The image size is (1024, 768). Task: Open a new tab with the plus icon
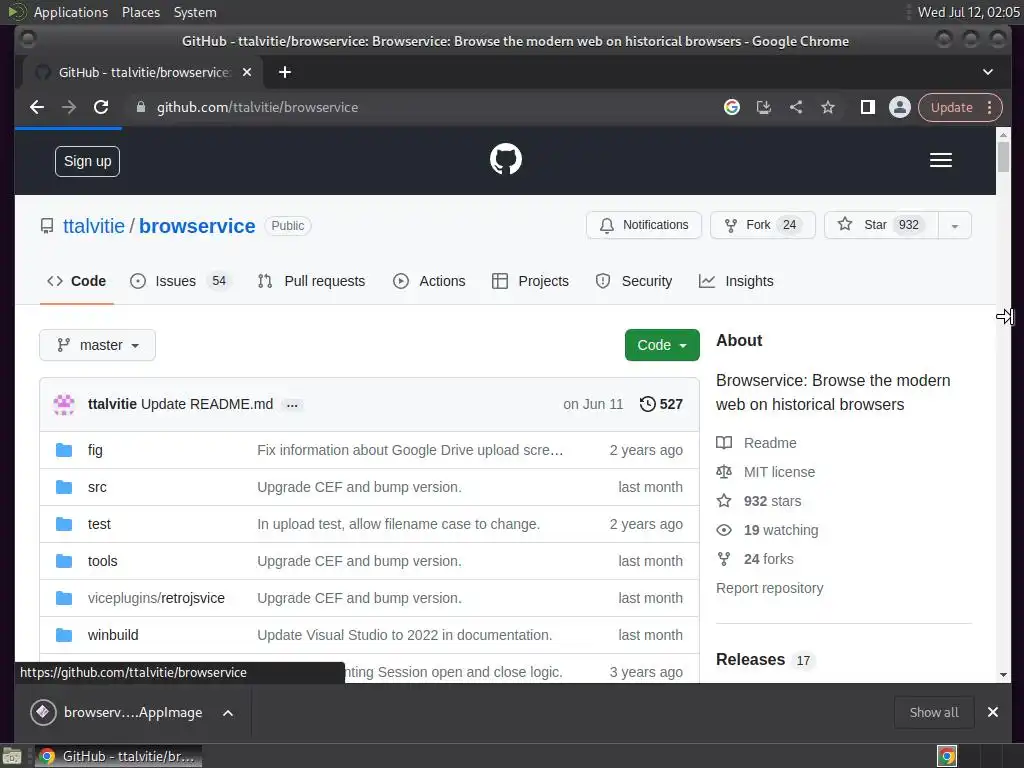click(x=285, y=72)
